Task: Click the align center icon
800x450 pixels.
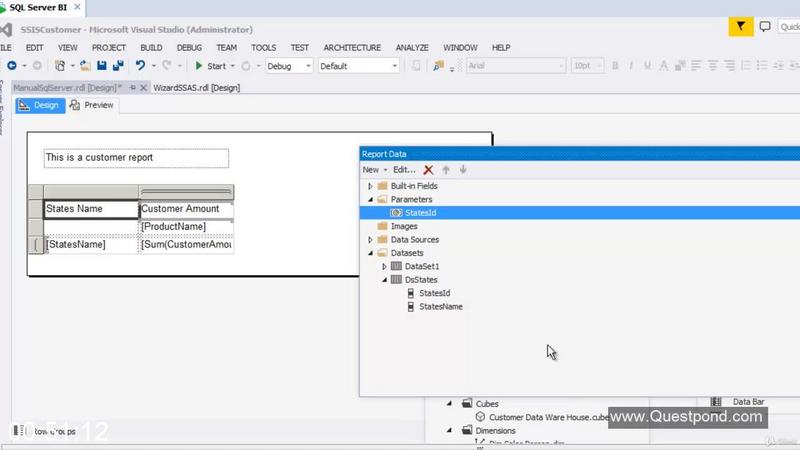Action: (x=712, y=66)
